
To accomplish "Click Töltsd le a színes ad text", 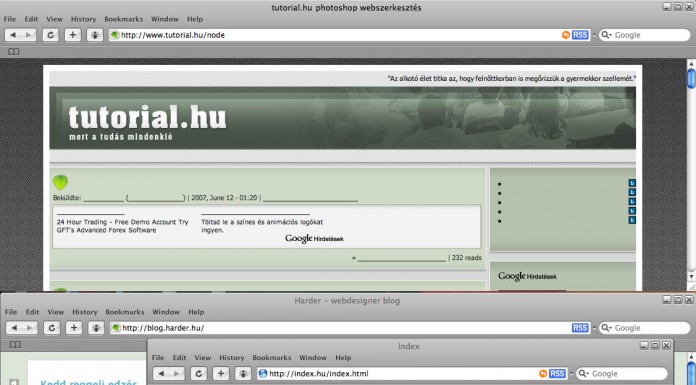I will (x=262, y=226).
